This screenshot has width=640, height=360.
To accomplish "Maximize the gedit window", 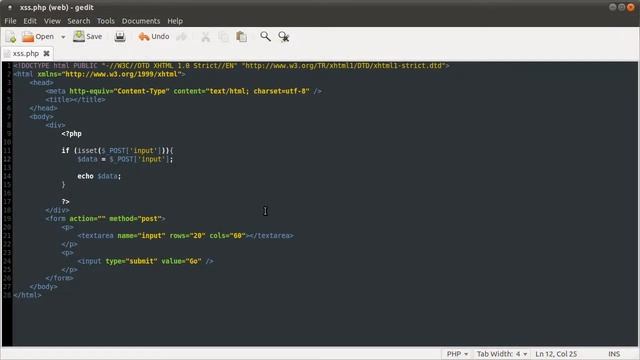I will coord(622,7).
